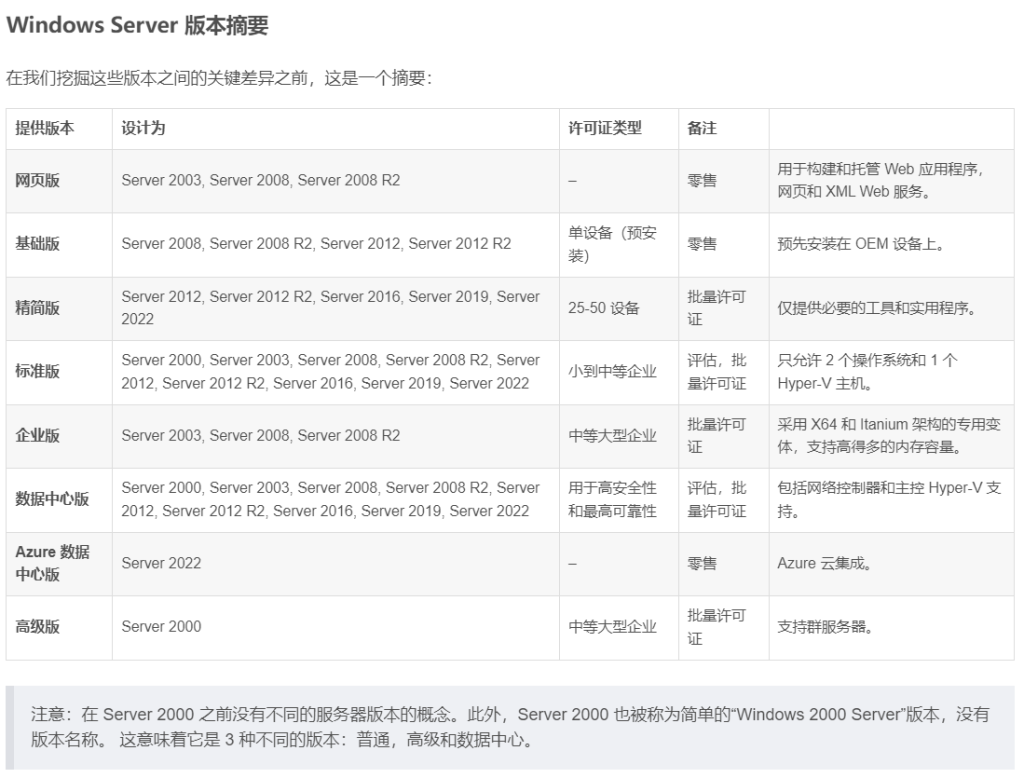
Task: Click the server list in the 数据中心版 row
Action: [x=330, y=499]
